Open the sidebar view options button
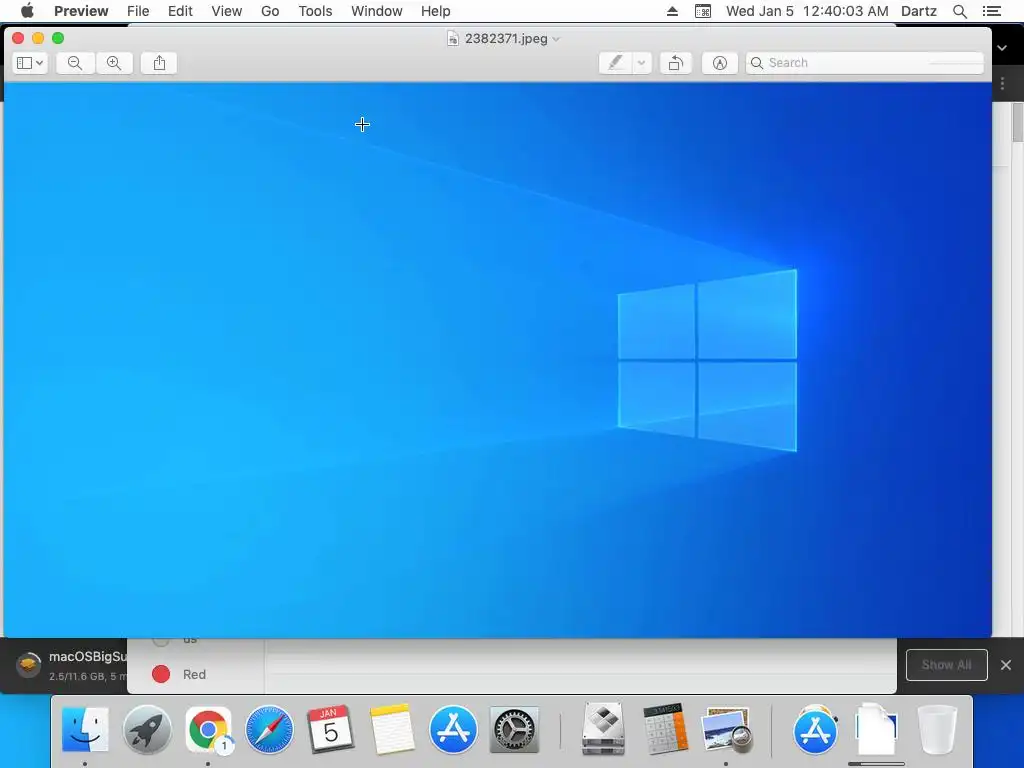The height and width of the screenshot is (768, 1024). click(30, 63)
